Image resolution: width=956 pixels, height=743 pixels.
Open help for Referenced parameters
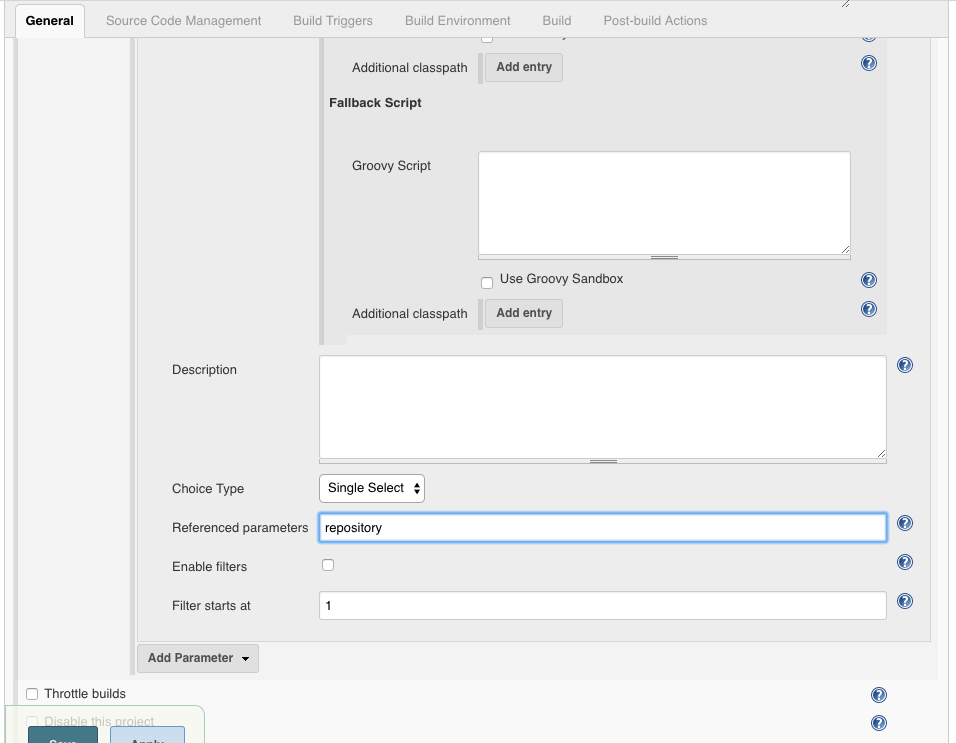tap(905, 524)
